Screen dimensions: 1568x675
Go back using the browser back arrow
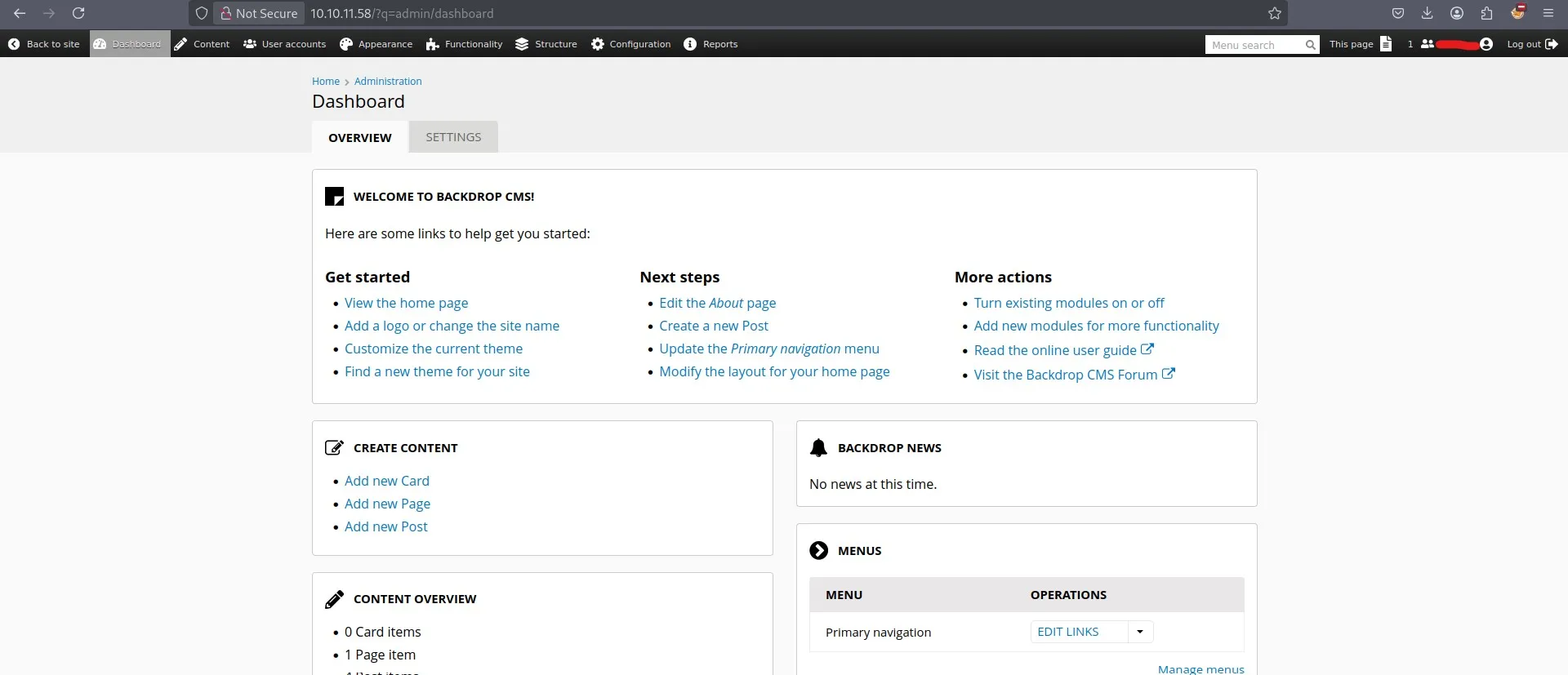(x=20, y=13)
